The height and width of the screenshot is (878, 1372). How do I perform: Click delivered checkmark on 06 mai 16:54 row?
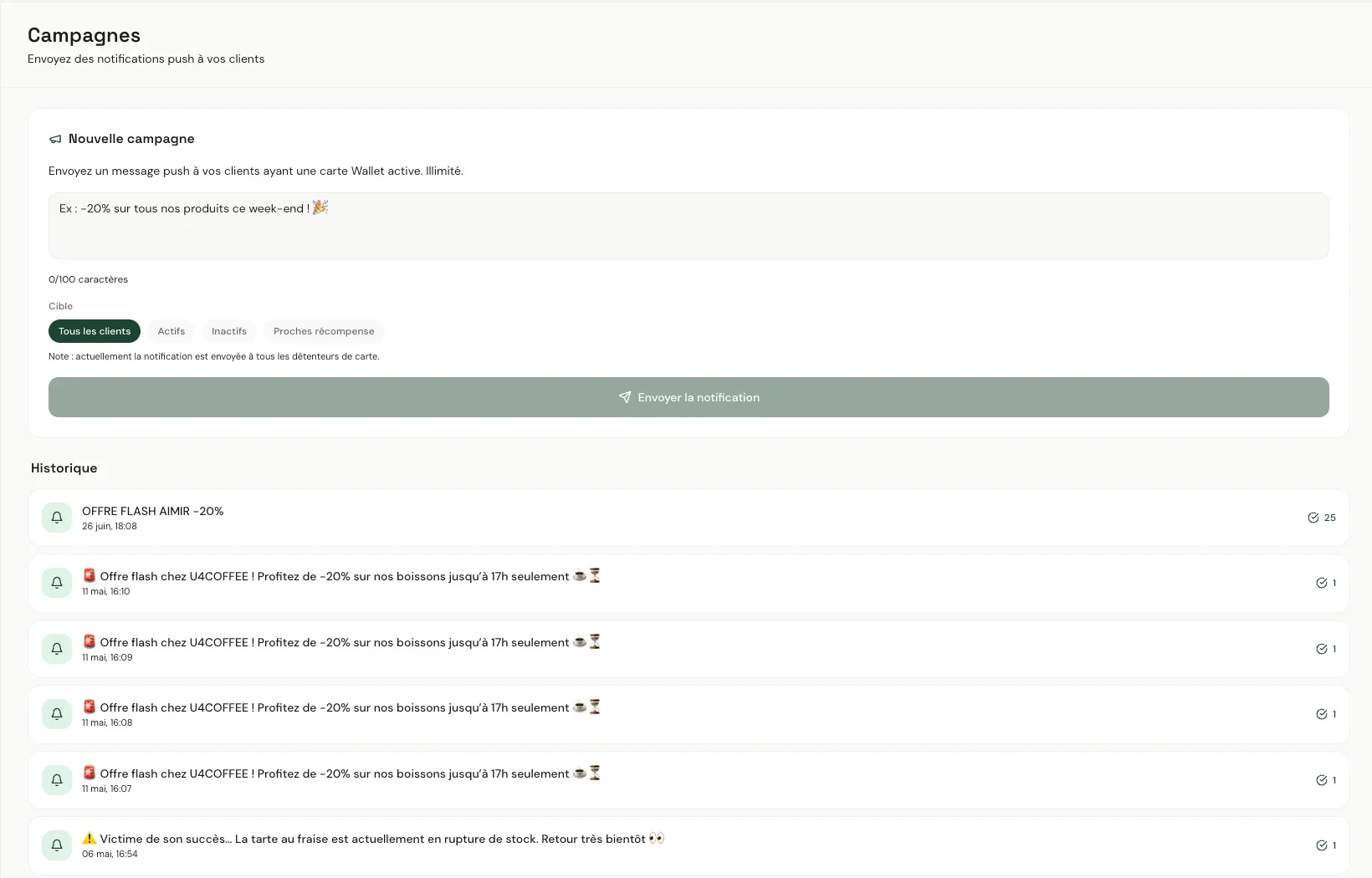point(1322,845)
